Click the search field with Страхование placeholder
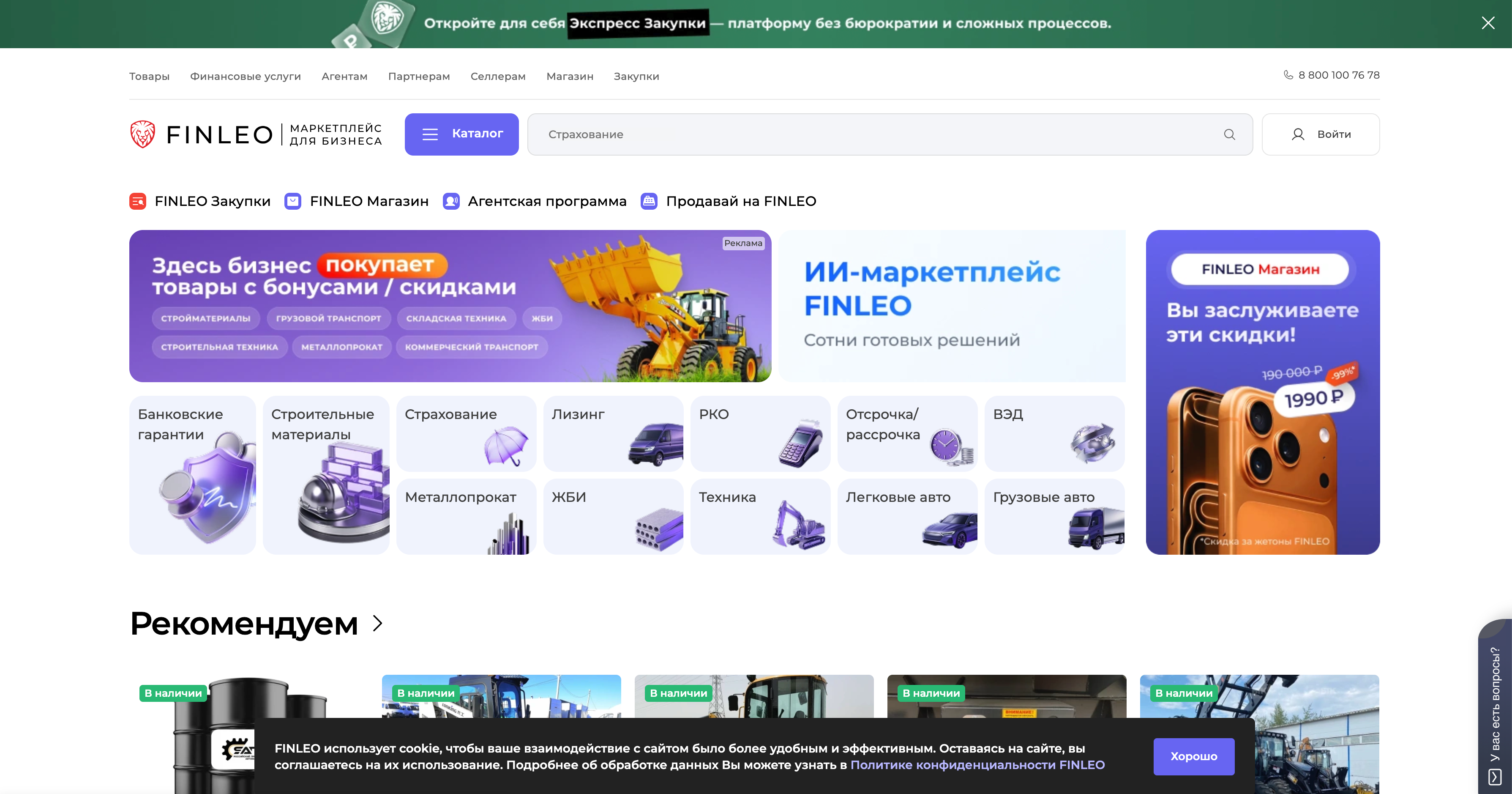Screen dimensions: 1512x794 pyautogui.click(x=890, y=134)
